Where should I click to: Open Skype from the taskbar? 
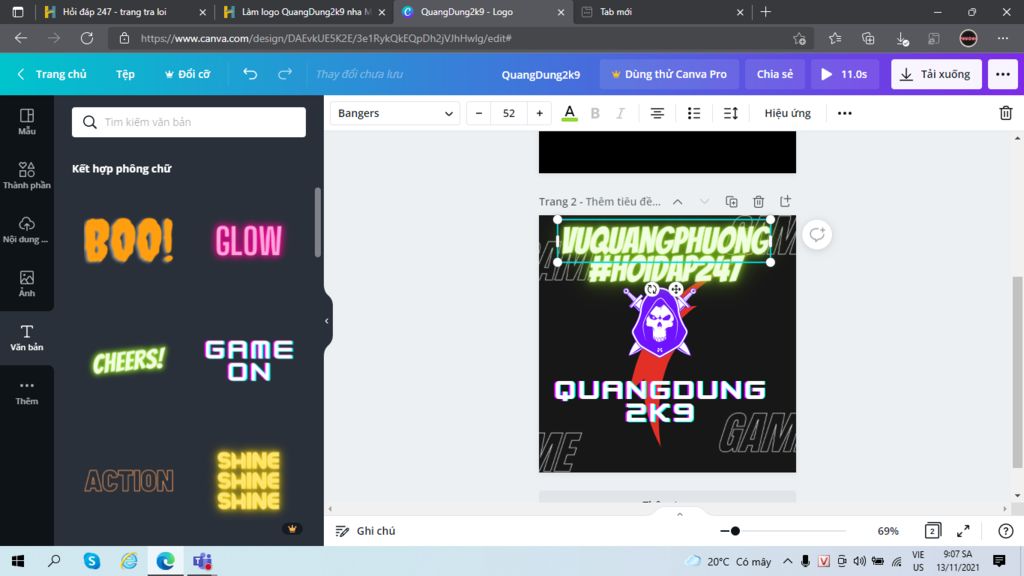tap(91, 561)
